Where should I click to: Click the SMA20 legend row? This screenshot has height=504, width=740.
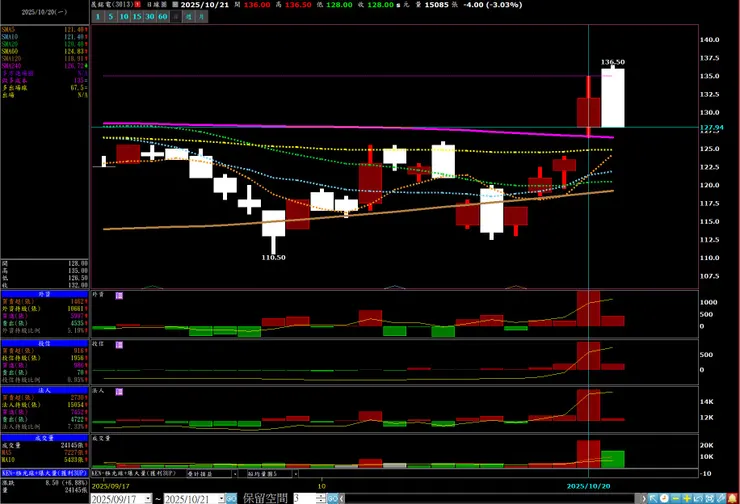click(44, 44)
